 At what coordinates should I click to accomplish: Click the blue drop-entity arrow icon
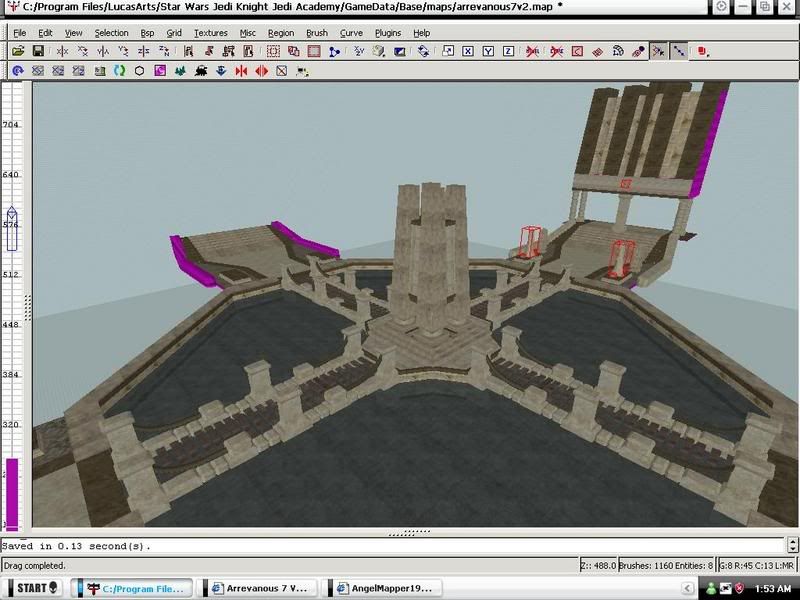(x=221, y=71)
